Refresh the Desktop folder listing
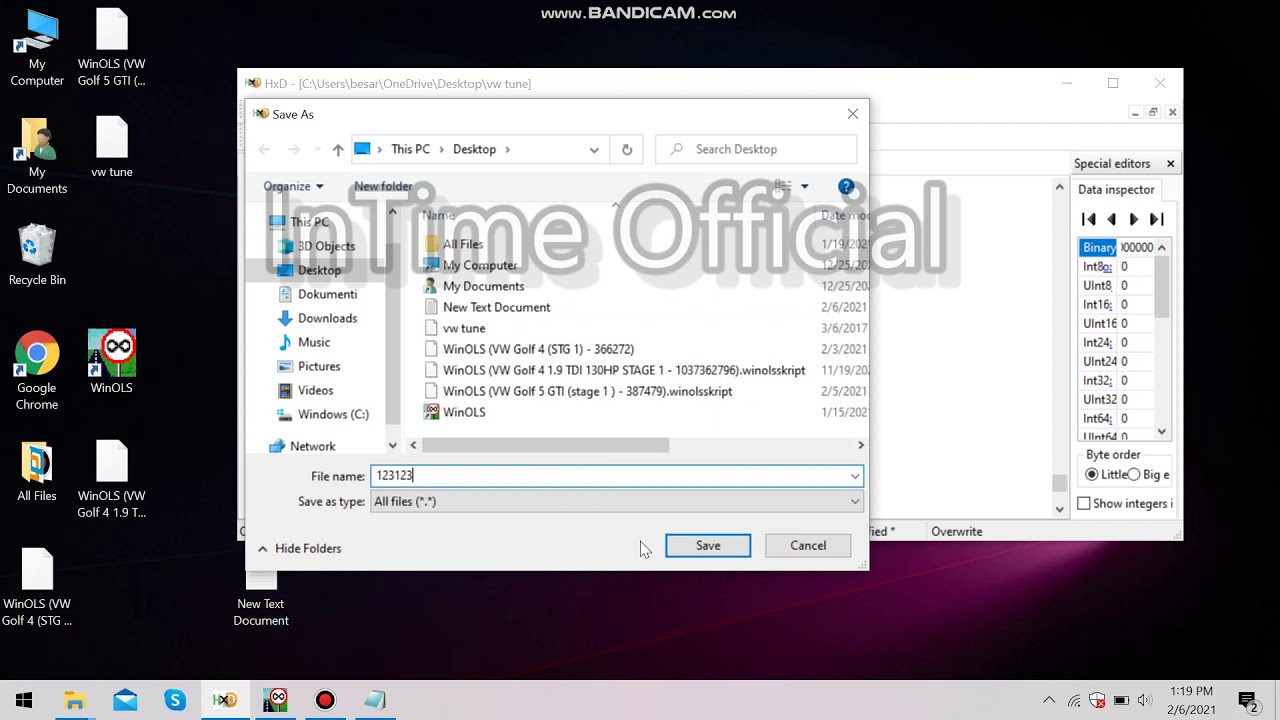Image resolution: width=1280 pixels, height=720 pixels. point(627,149)
